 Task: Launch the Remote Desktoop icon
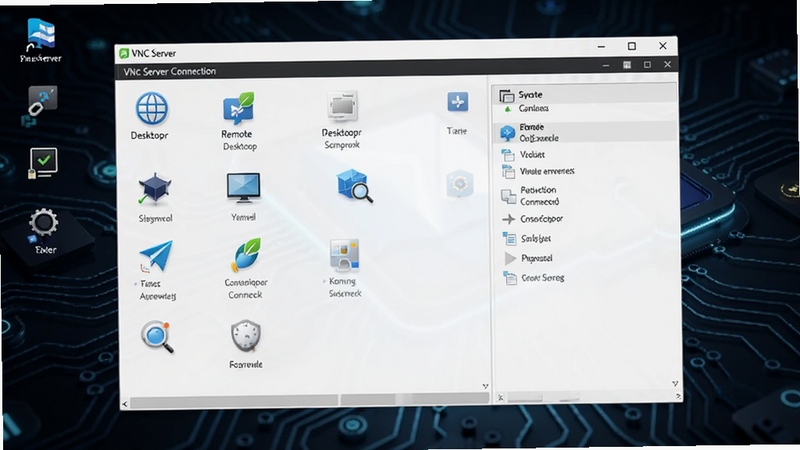[238, 108]
